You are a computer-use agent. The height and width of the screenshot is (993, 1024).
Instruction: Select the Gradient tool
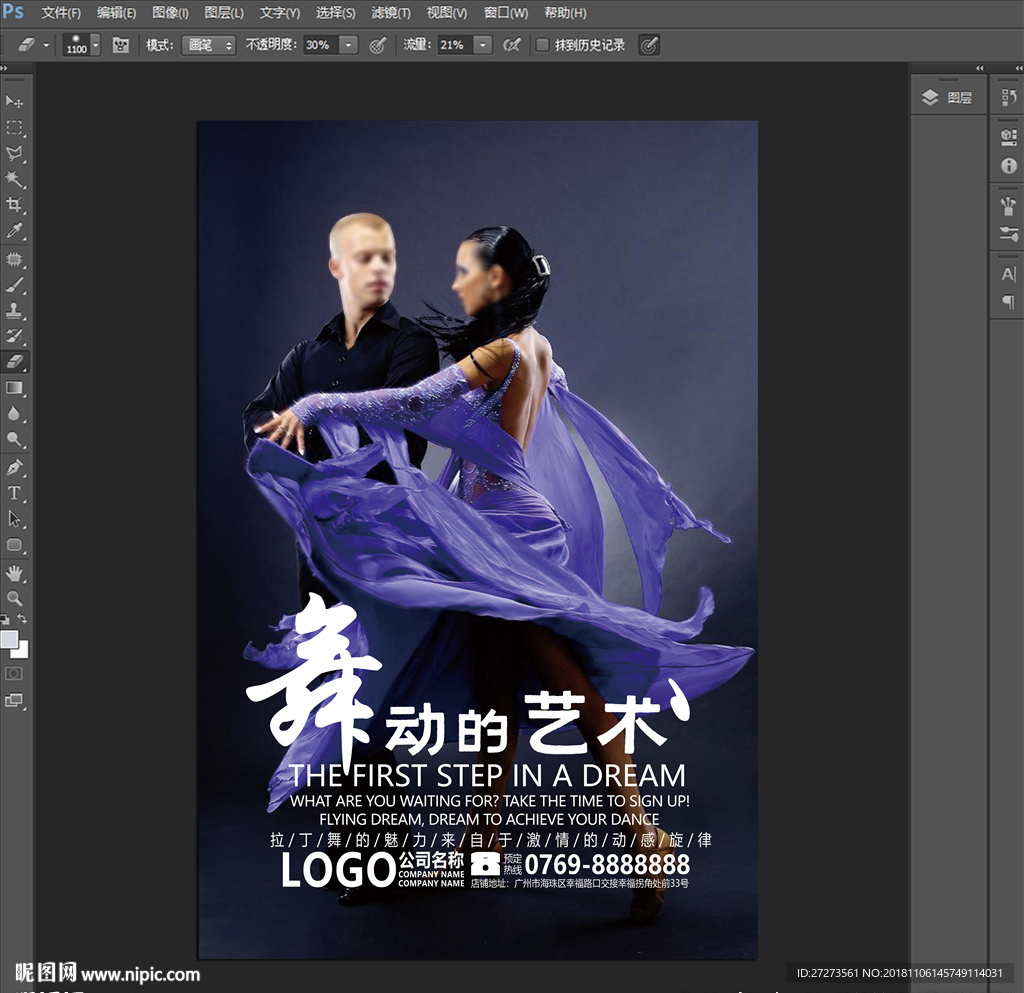tap(14, 388)
